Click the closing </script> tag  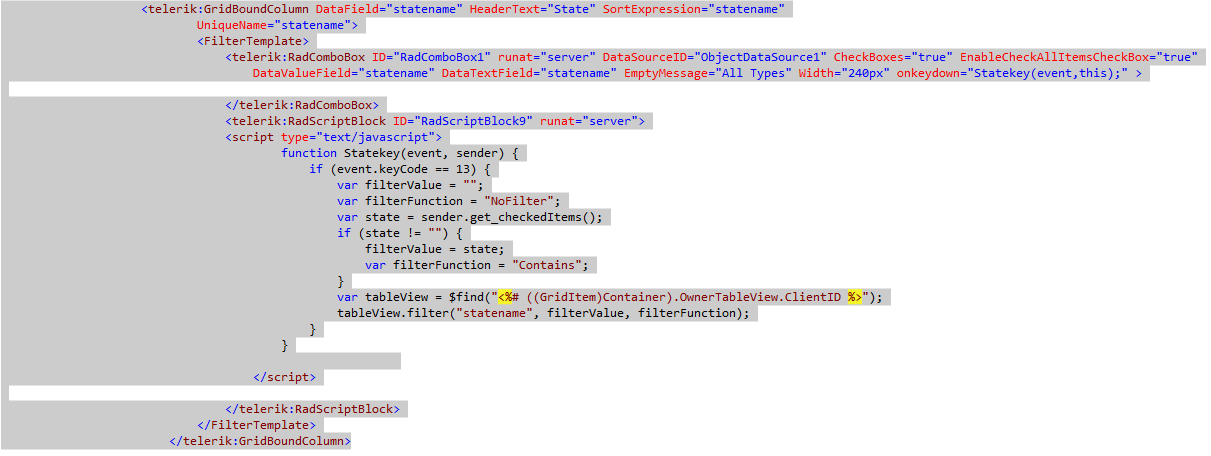tap(285, 377)
